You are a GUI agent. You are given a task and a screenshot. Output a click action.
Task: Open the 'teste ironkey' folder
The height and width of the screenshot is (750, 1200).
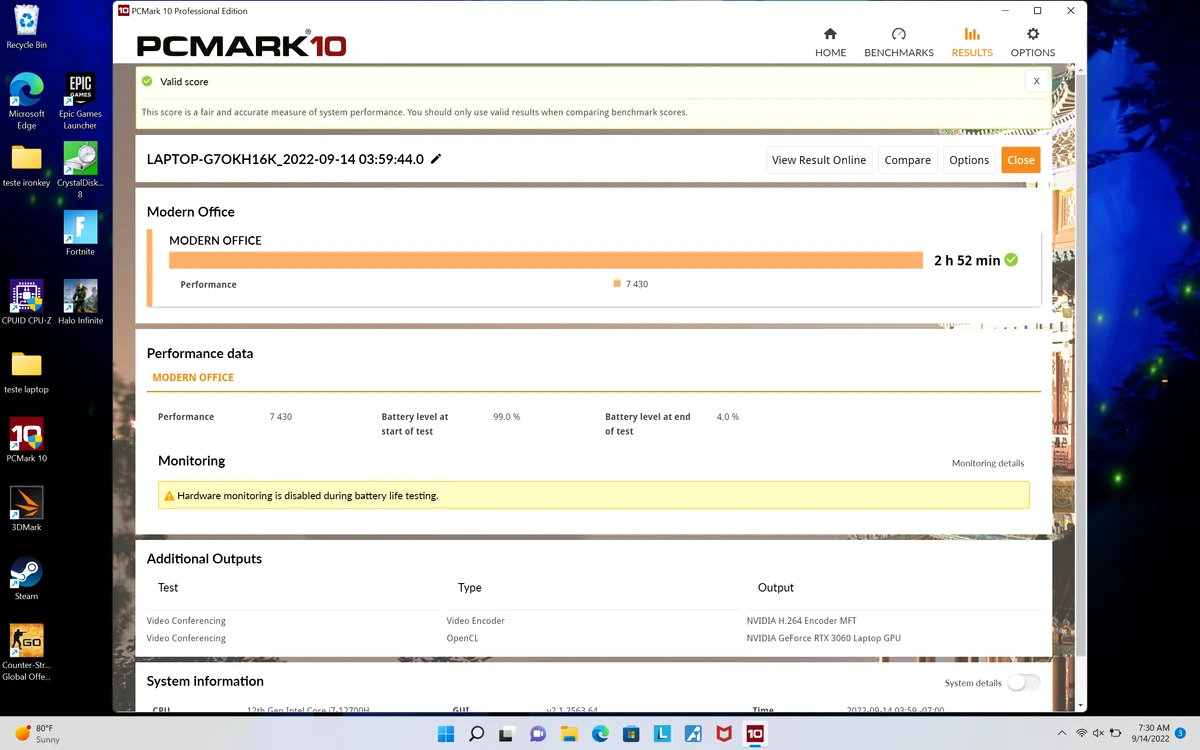click(27, 165)
